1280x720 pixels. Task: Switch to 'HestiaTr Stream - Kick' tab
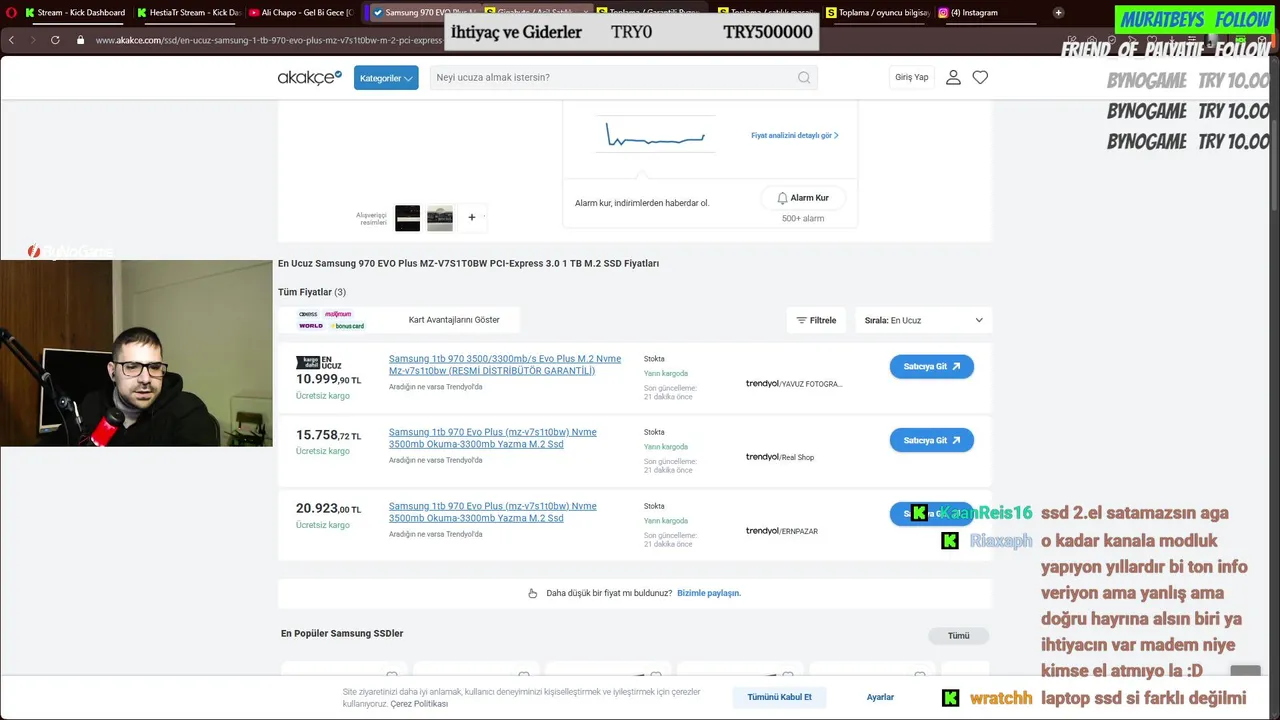(188, 13)
